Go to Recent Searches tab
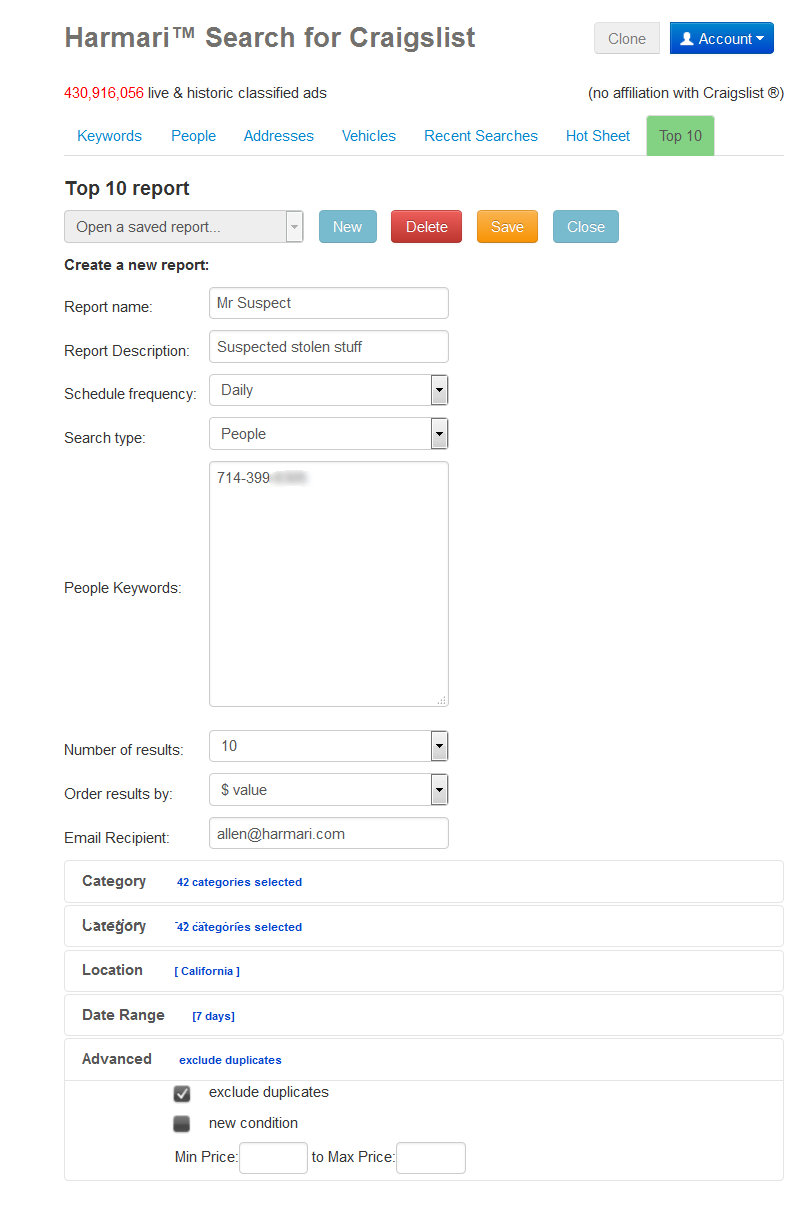Viewport: 786px width, 1208px height. point(481,136)
